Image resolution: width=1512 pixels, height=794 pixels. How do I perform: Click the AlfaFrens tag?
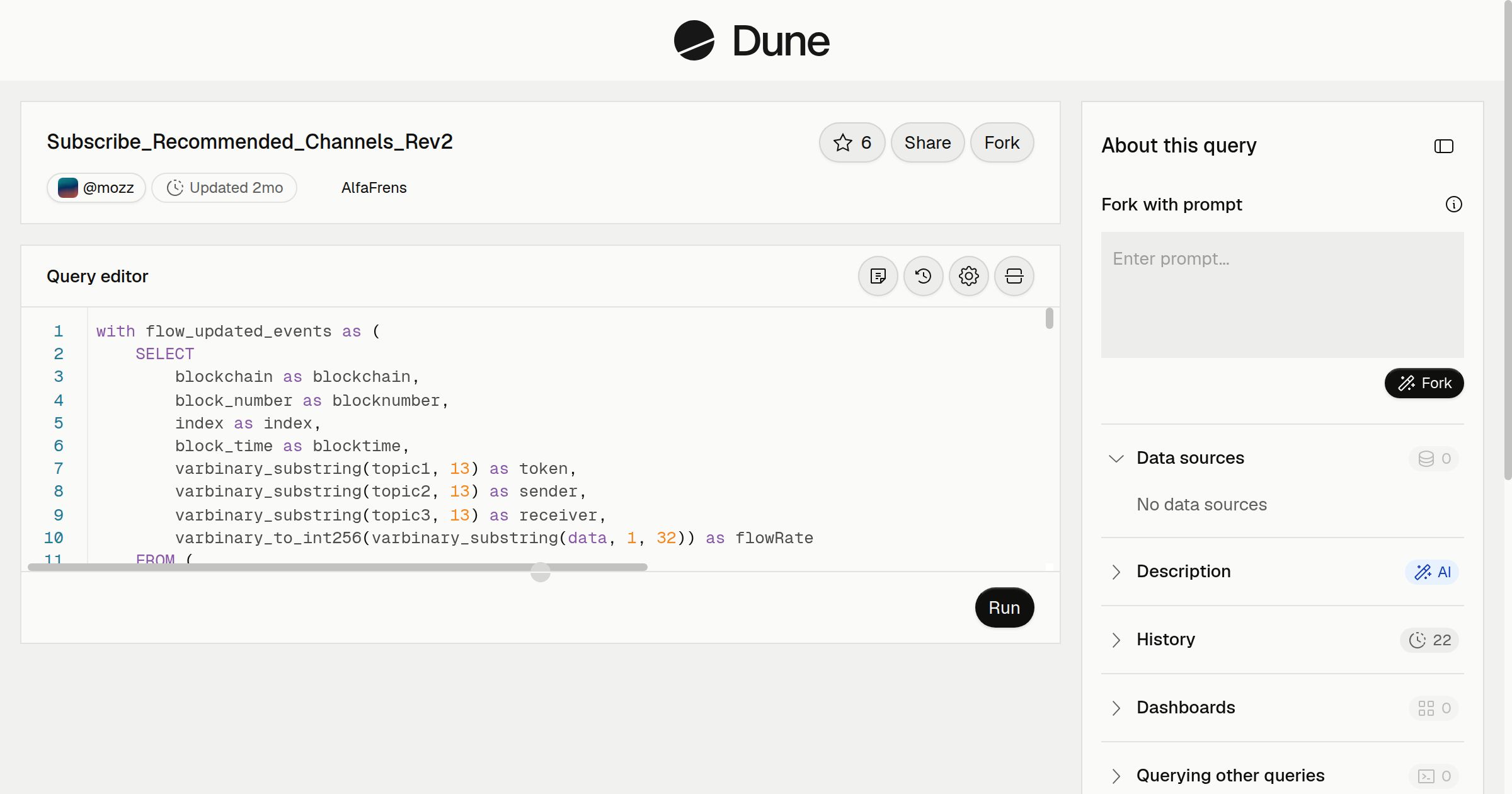click(374, 188)
